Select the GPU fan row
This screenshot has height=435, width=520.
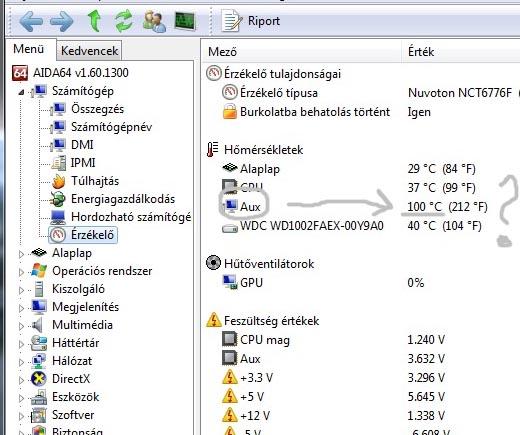[251, 283]
